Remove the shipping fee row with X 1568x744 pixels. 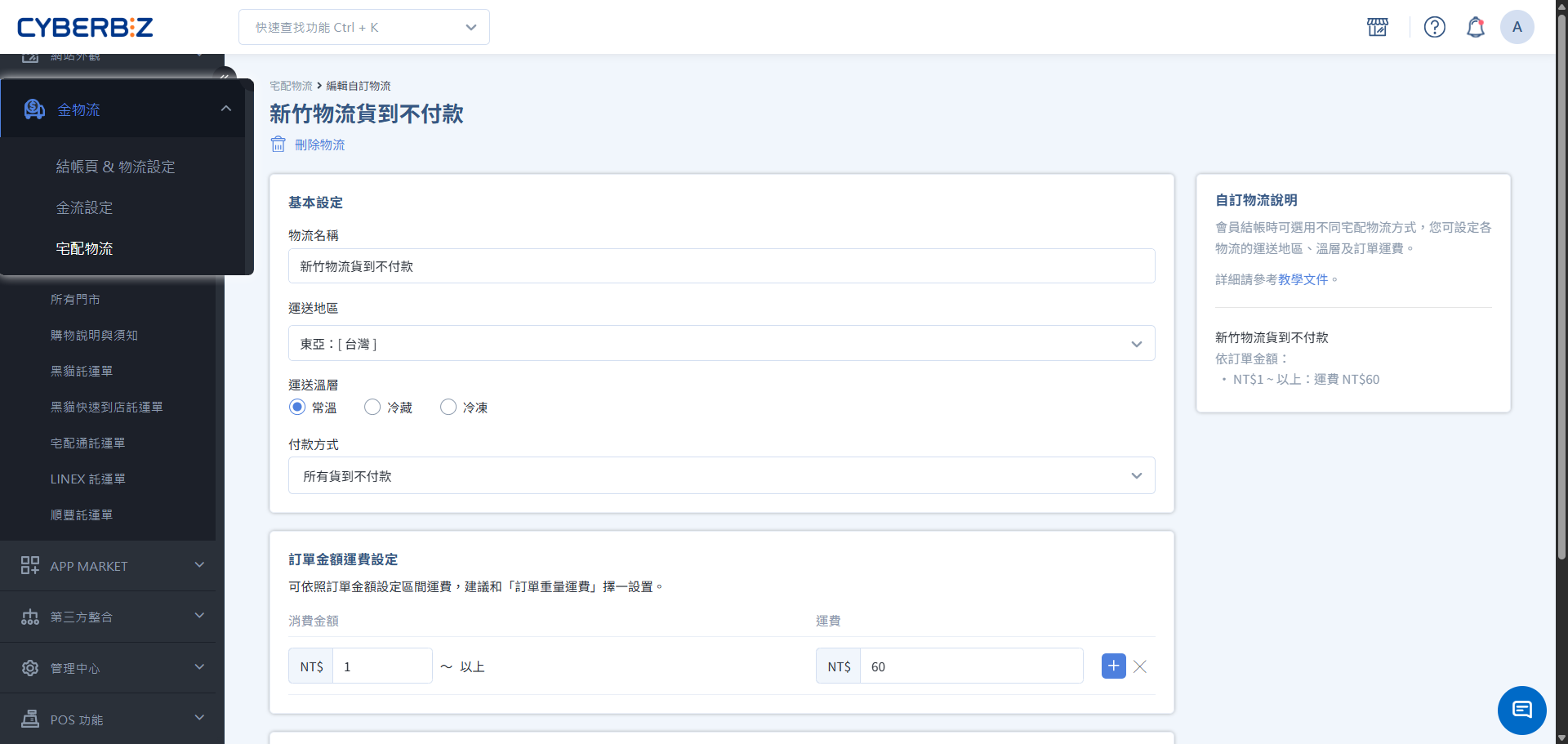1140,666
